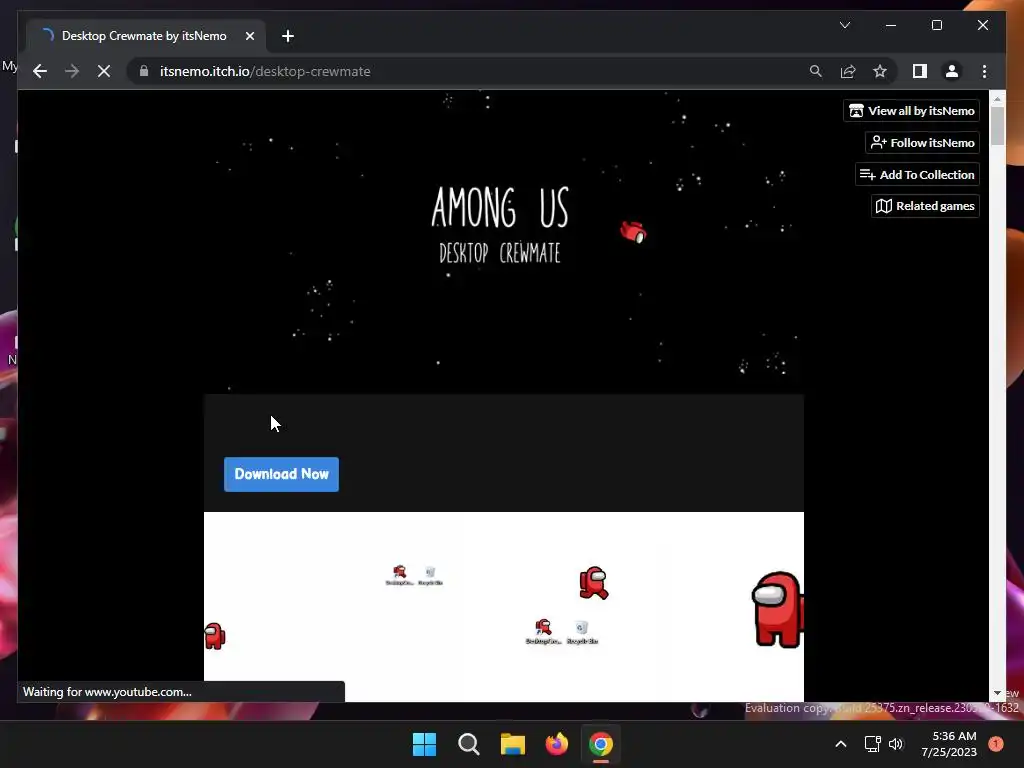Share this page using the share icon

coord(848,71)
